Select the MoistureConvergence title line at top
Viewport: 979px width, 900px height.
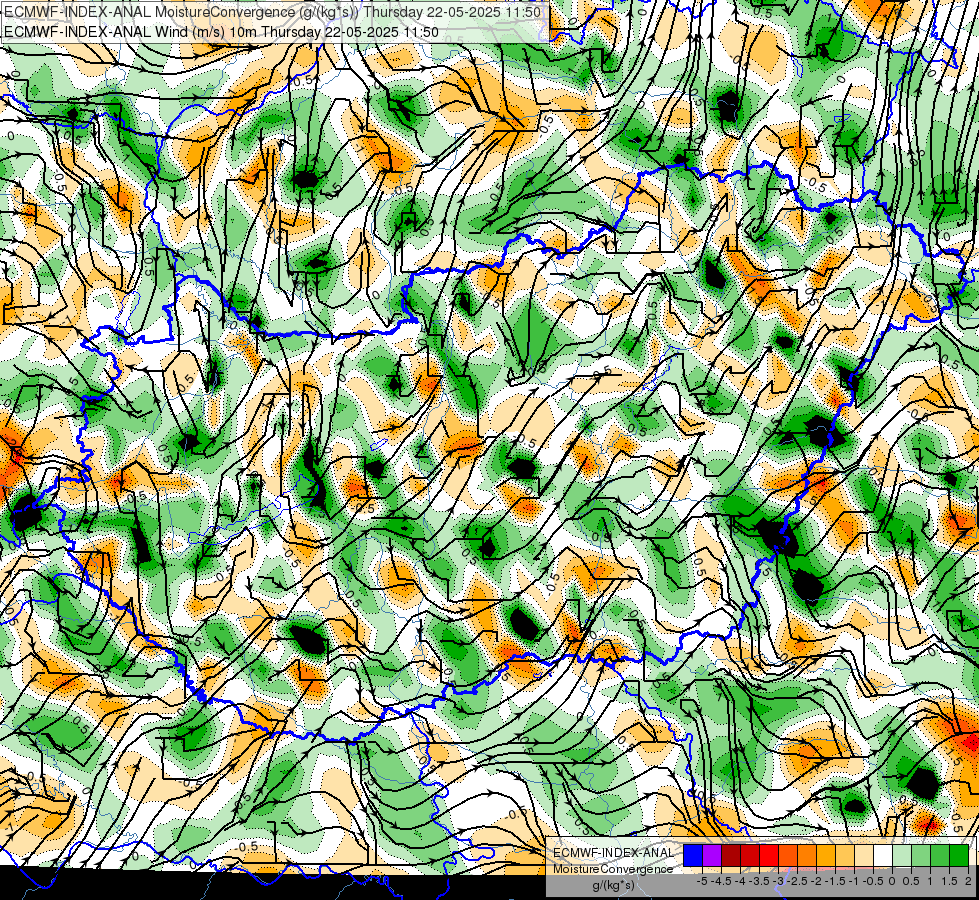coord(273,11)
